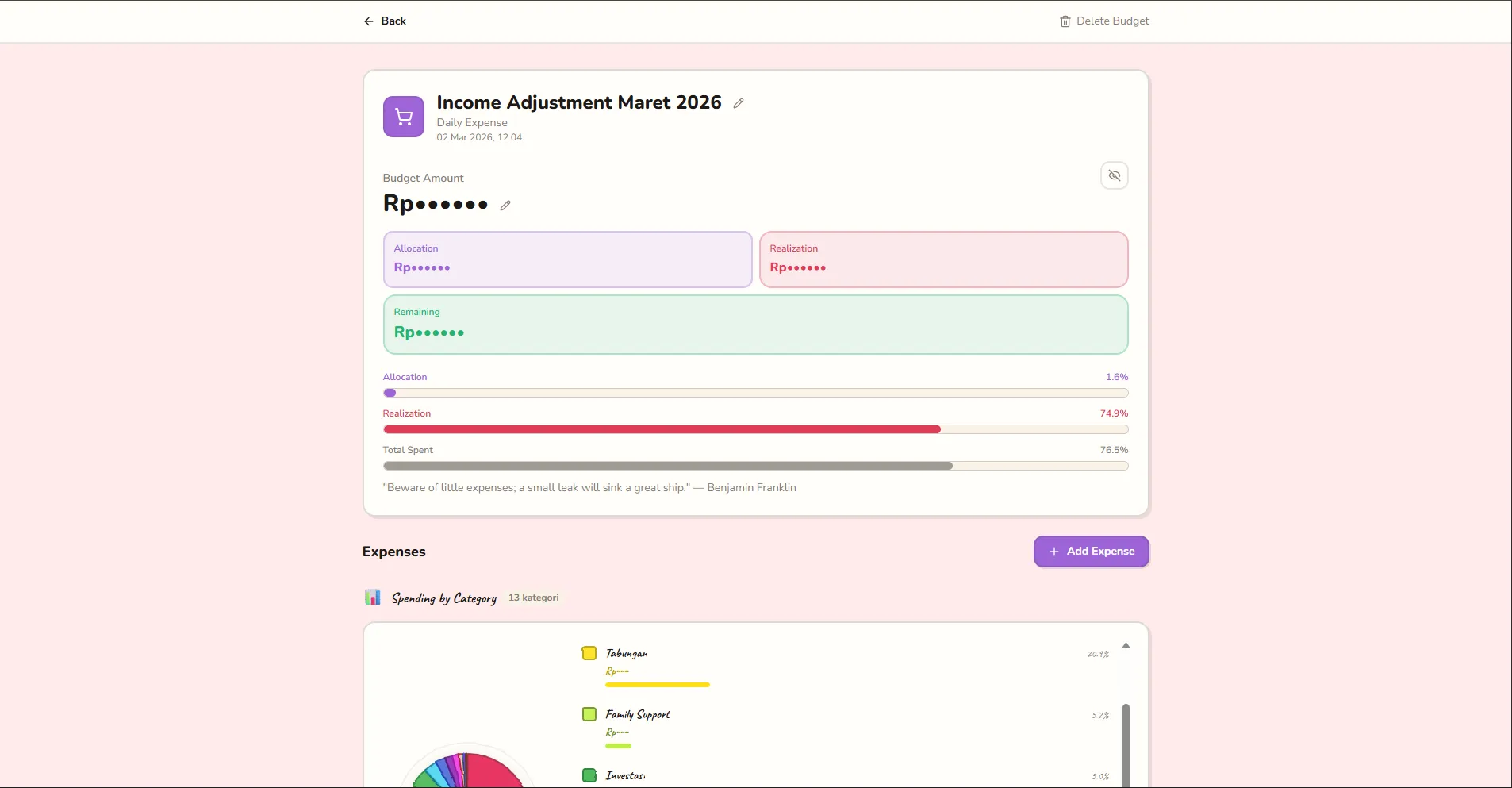This screenshot has width=1512, height=788.
Task: Click the yellow Tabungan color swatch
Action: [x=589, y=653]
